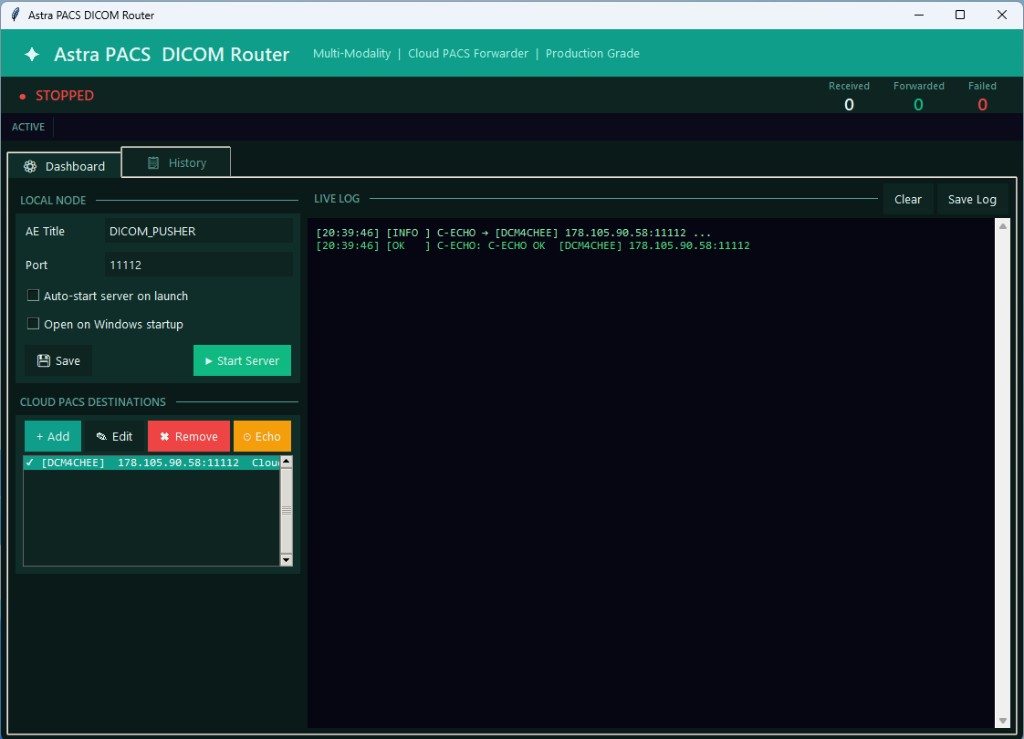
Task: Enable Auto-start server on launch
Action: 33,295
